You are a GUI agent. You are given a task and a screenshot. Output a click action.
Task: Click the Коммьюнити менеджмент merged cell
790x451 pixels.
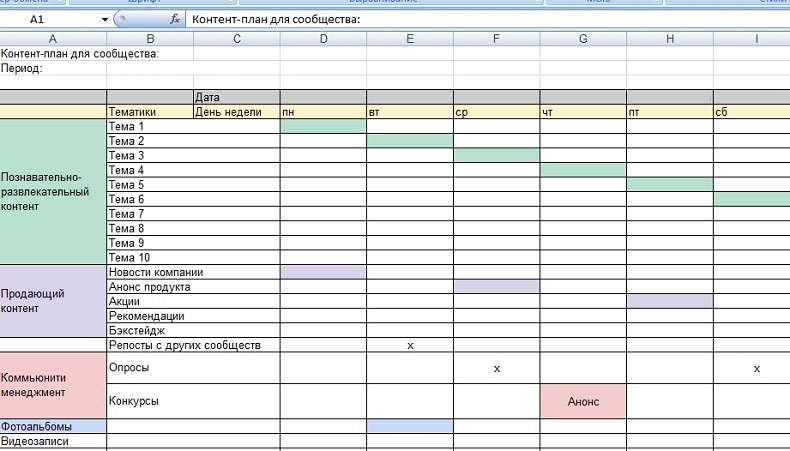[x=53, y=385]
